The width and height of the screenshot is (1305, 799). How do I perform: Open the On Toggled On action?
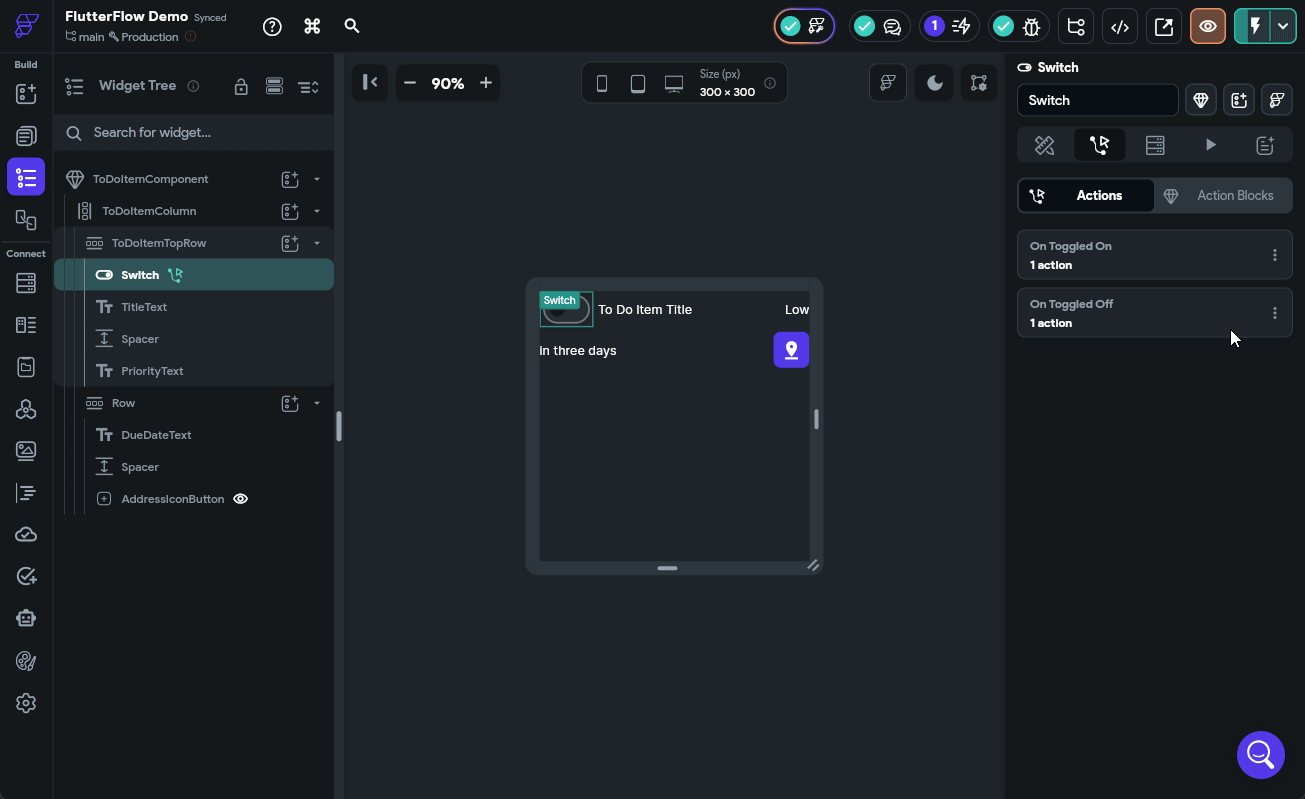[x=1155, y=255]
